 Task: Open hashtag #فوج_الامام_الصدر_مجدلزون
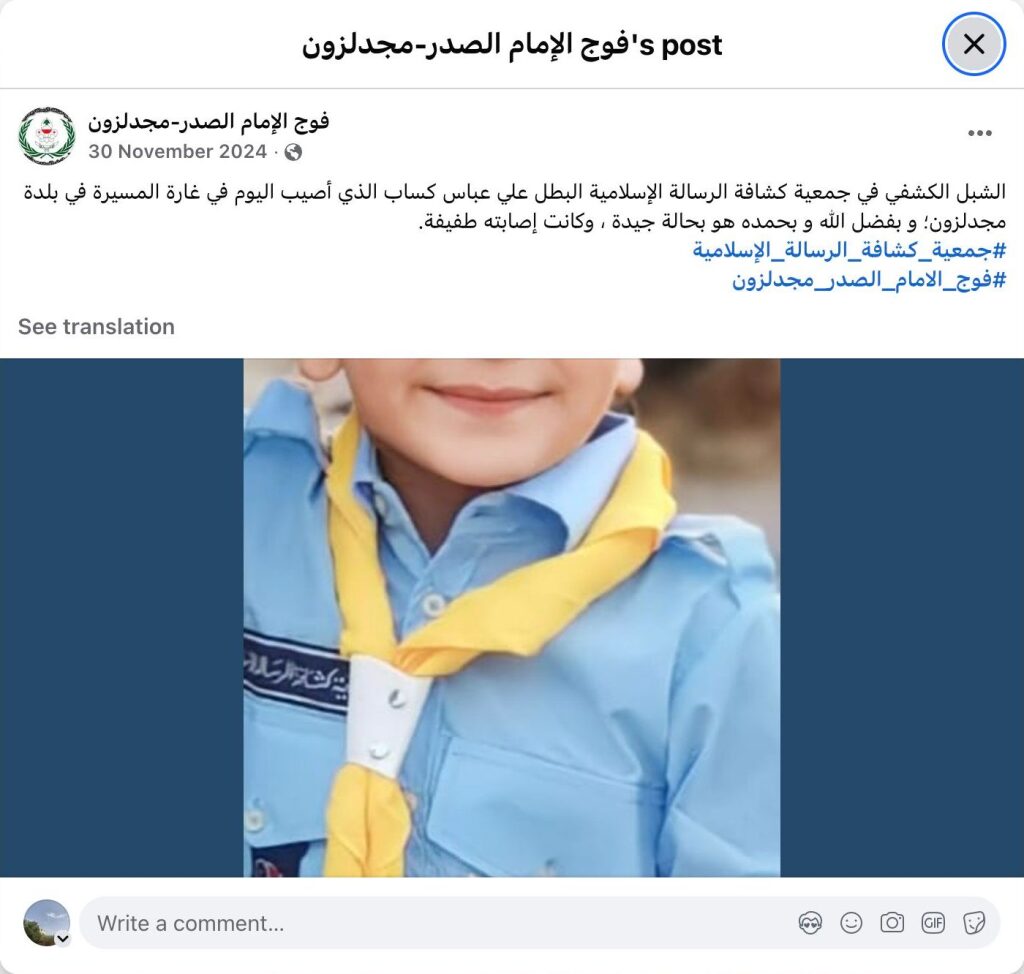[x=869, y=280]
